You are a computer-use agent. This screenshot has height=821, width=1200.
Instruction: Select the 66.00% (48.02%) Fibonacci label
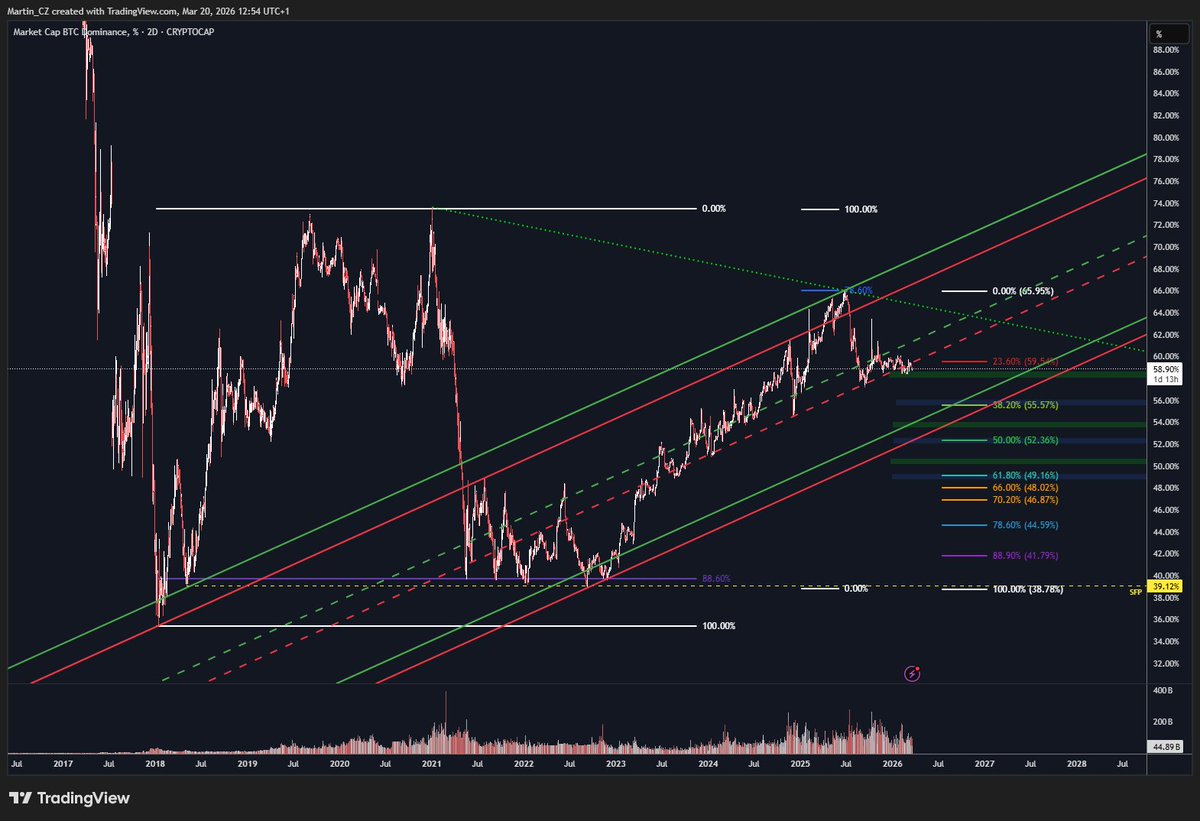(x=1026, y=488)
